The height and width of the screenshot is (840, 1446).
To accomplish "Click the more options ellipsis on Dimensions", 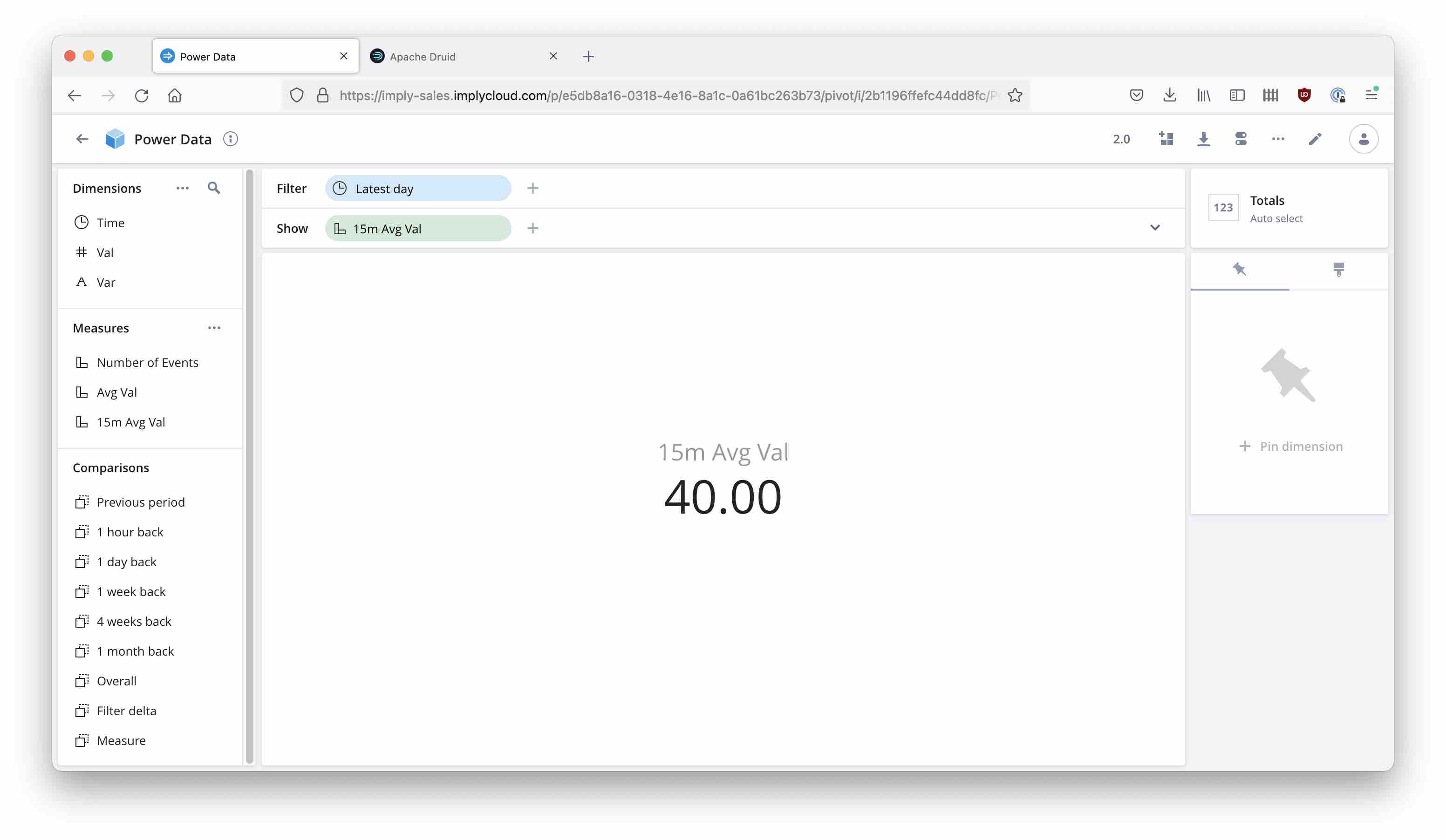I will 183,188.
